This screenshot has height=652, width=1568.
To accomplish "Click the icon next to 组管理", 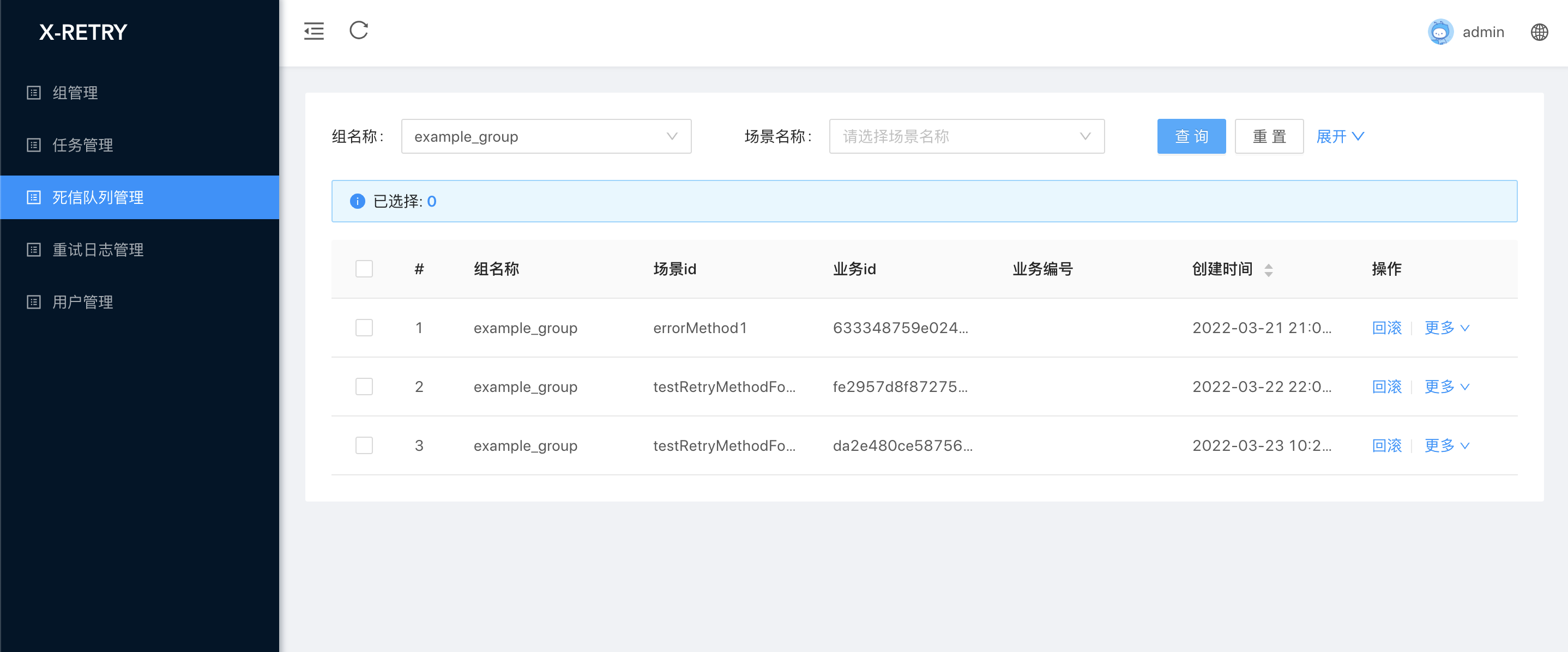I will coord(34,93).
